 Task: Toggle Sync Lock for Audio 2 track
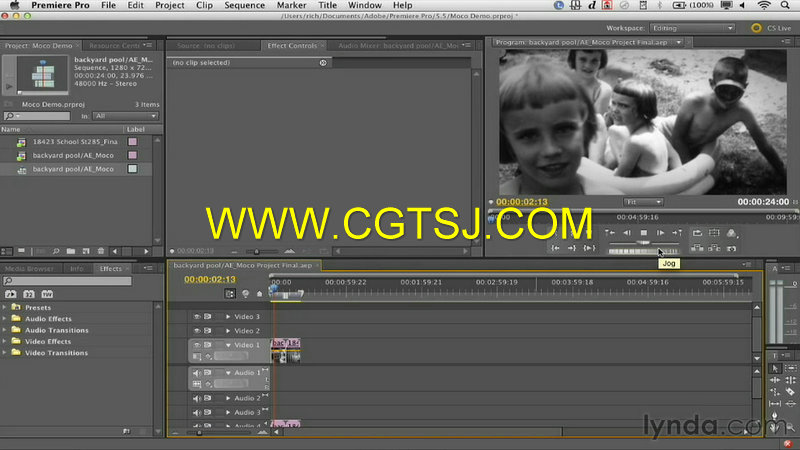208,398
